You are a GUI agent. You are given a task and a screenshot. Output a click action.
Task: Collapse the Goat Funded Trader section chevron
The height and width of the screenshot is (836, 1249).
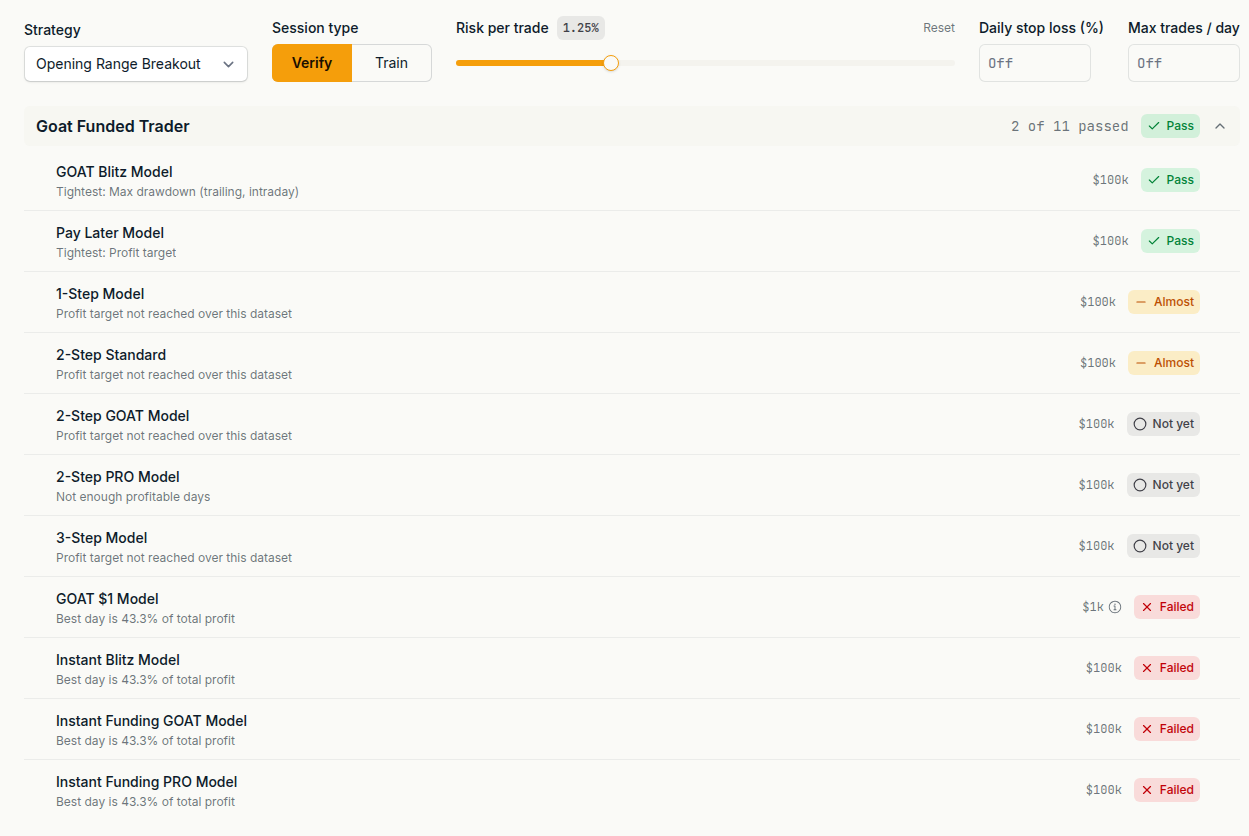coord(1220,126)
